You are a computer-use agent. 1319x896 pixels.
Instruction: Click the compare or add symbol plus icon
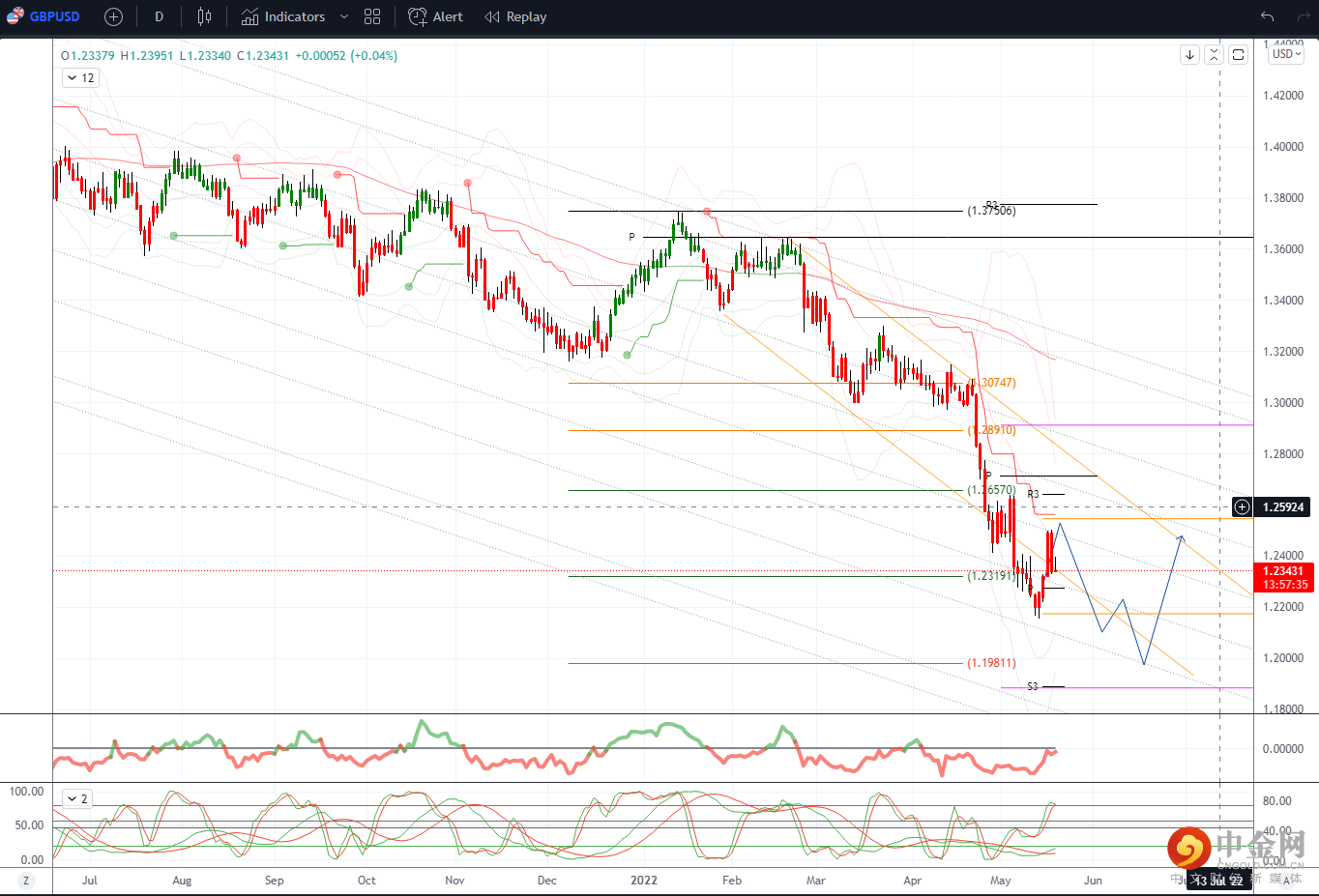[x=113, y=16]
